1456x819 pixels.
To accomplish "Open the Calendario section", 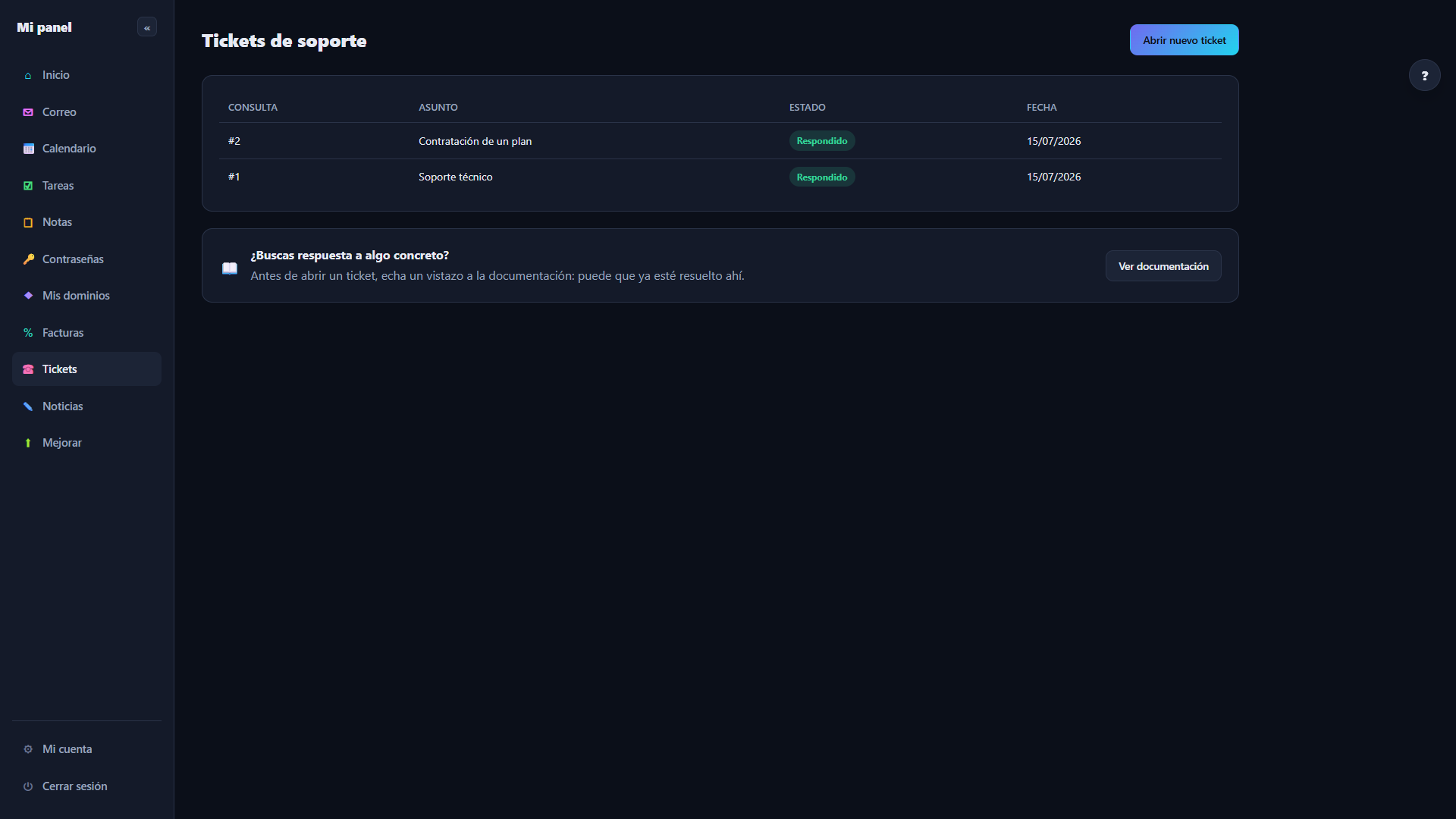I will click(86, 149).
